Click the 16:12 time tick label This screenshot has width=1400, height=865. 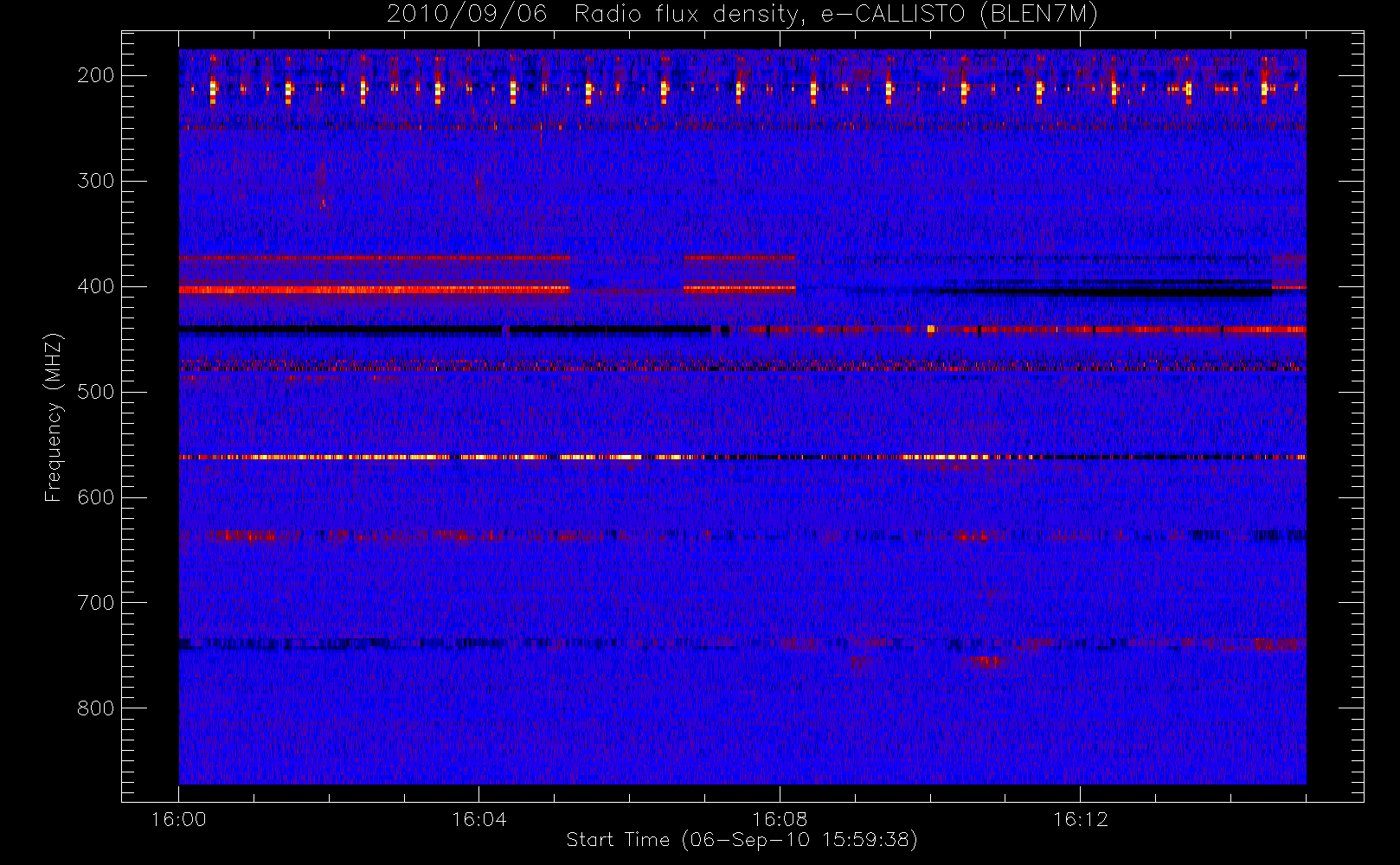pyautogui.click(x=1080, y=819)
